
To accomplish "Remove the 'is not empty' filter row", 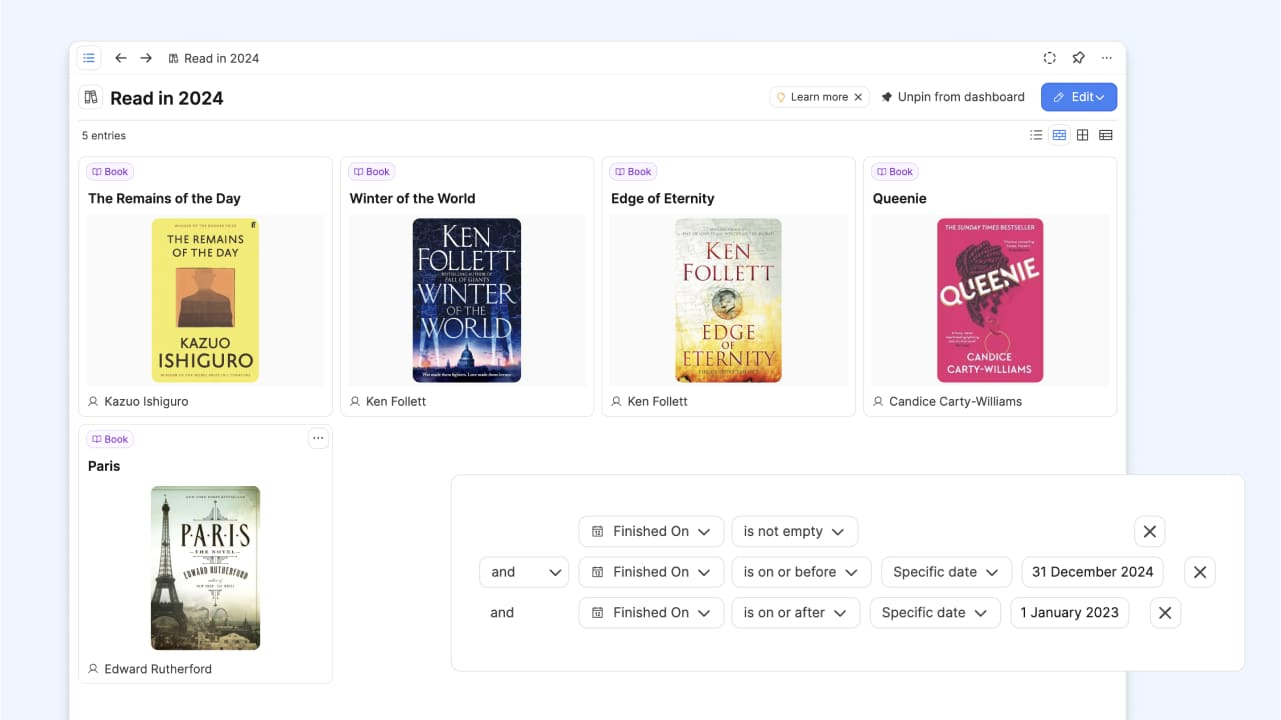I will point(1149,531).
